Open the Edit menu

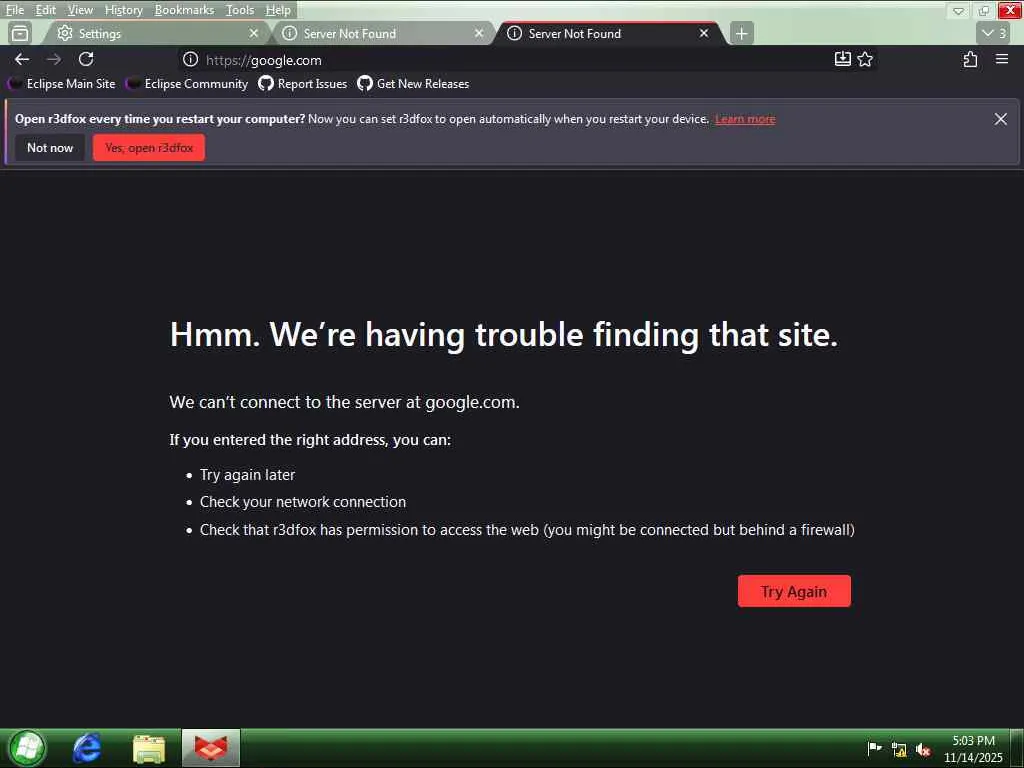(45, 10)
